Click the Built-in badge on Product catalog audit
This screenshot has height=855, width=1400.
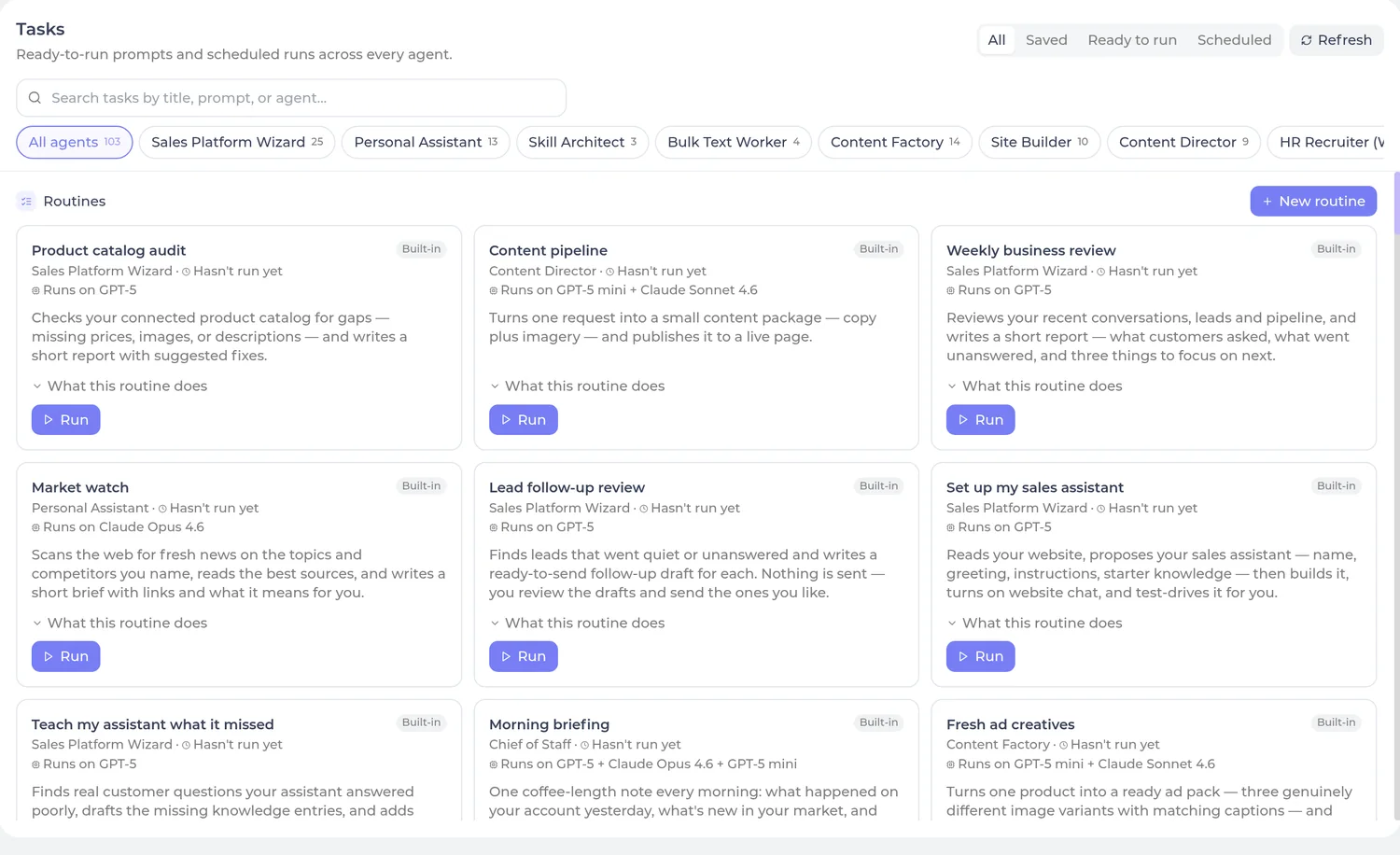[421, 249]
